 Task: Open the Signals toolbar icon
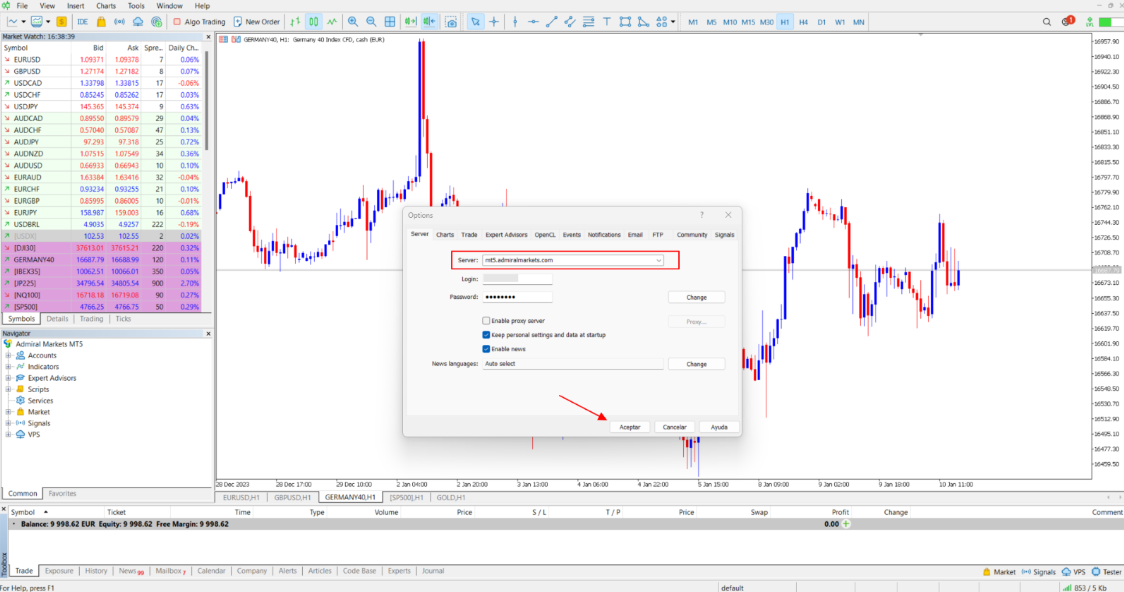120,22
